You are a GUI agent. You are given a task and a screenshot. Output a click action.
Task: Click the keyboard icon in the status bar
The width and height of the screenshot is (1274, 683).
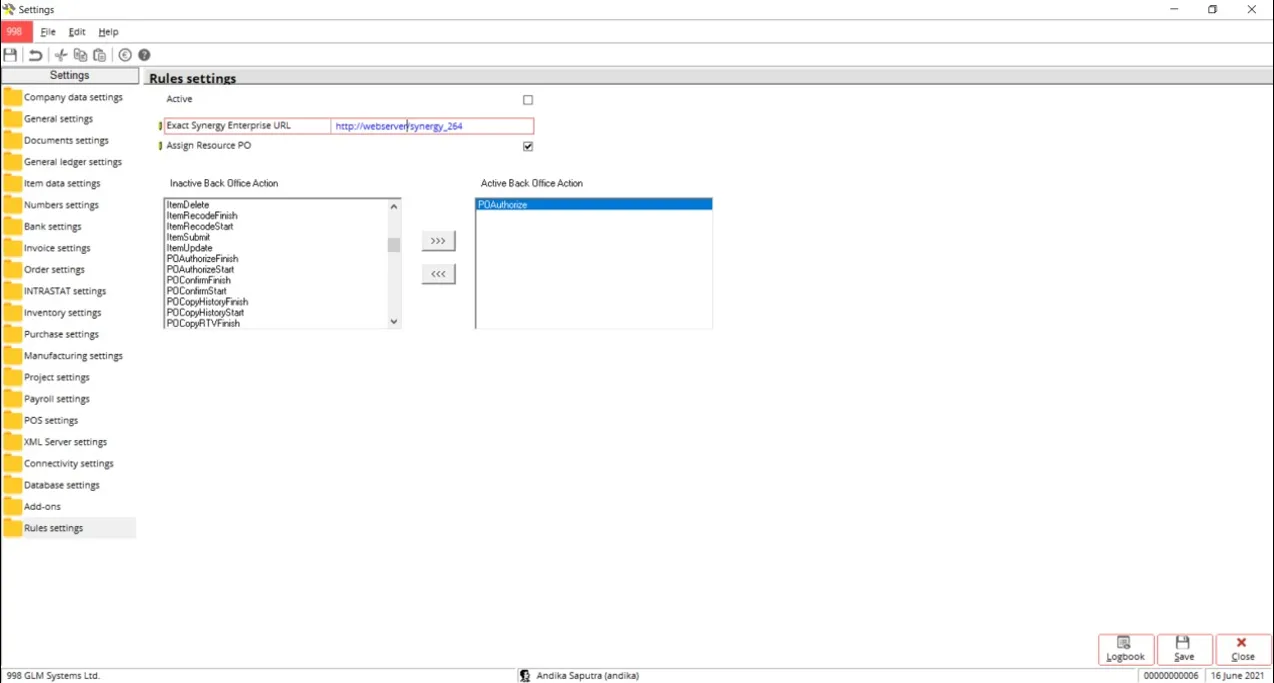click(525, 676)
